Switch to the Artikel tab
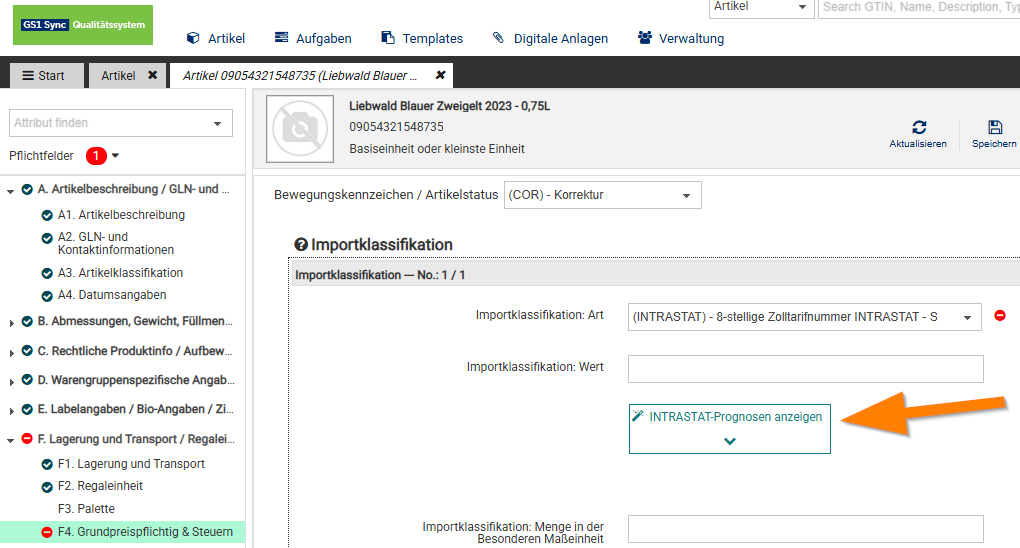 click(118, 75)
